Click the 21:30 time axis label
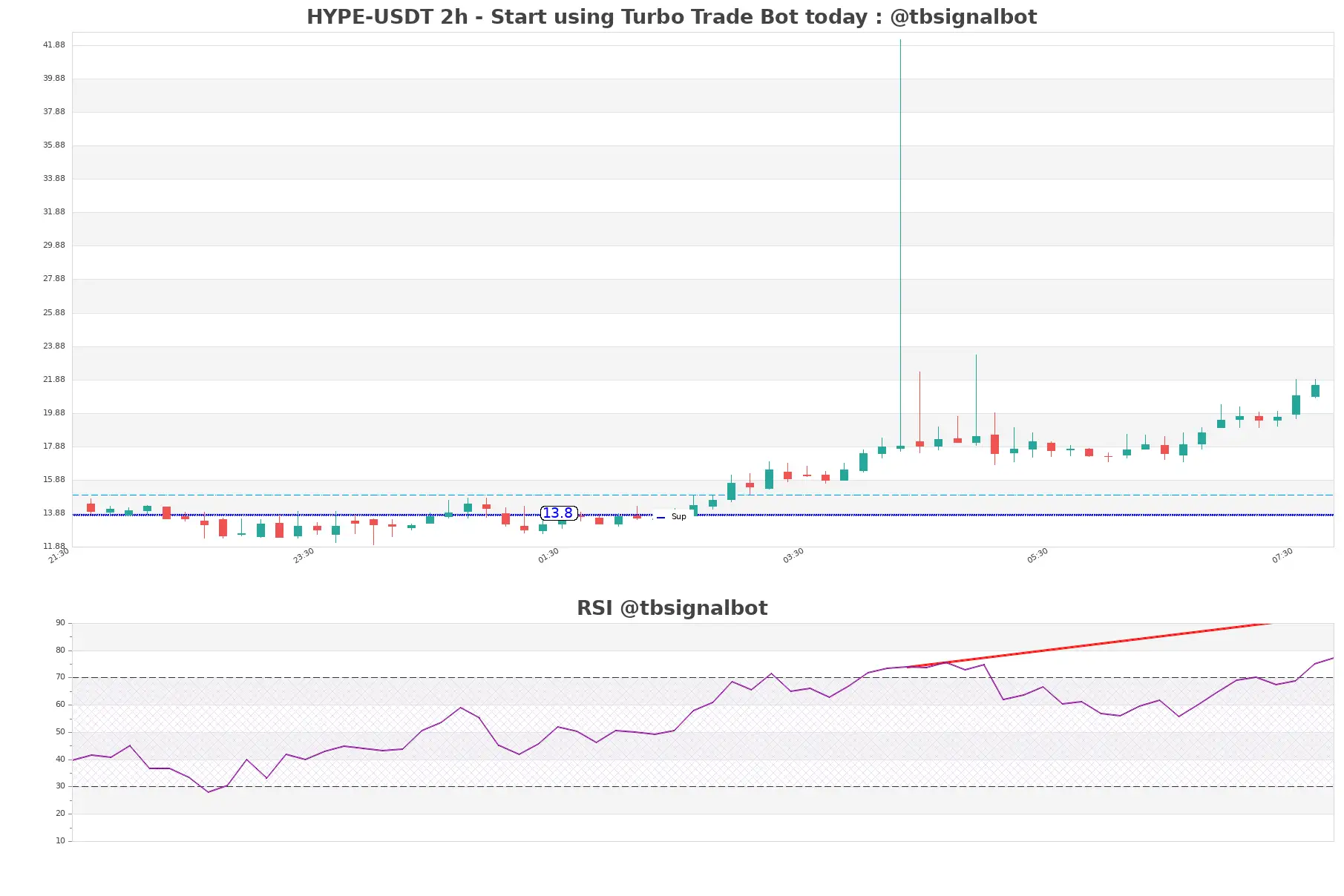 pyautogui.click(x=59, y=556)
